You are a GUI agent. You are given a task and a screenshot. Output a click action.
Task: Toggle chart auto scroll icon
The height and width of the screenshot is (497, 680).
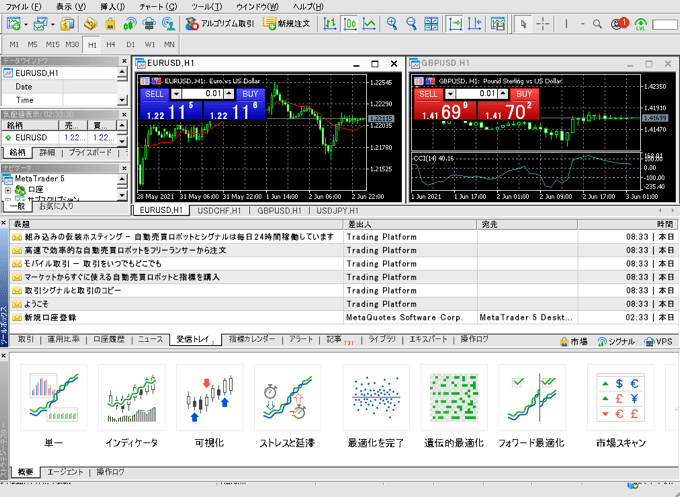click(x=455, y=24)
